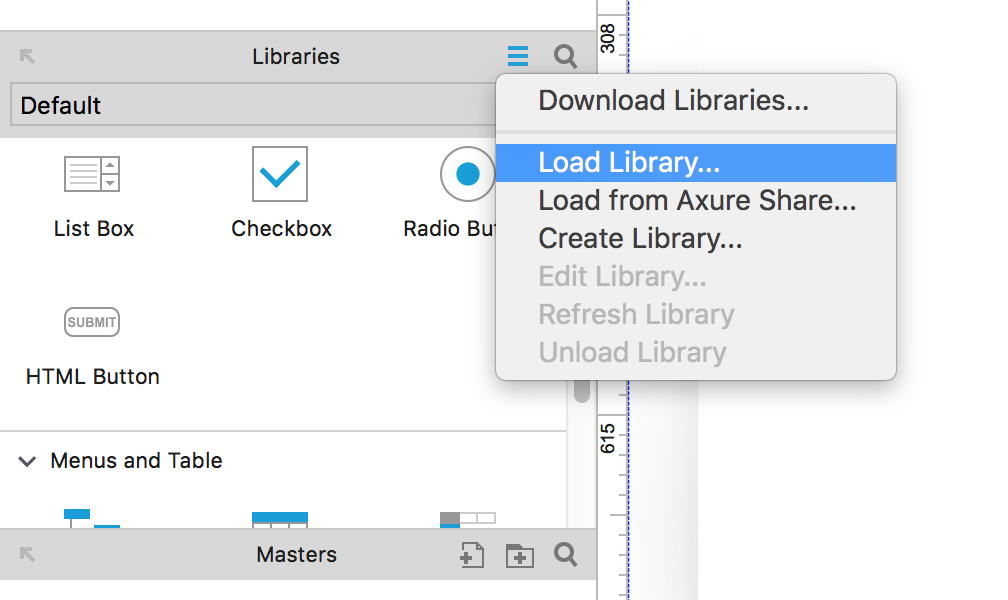Select the HTML Button submit widget icon
The width and height of the screenshot is (1008, 600).
[x=92, y=322]
